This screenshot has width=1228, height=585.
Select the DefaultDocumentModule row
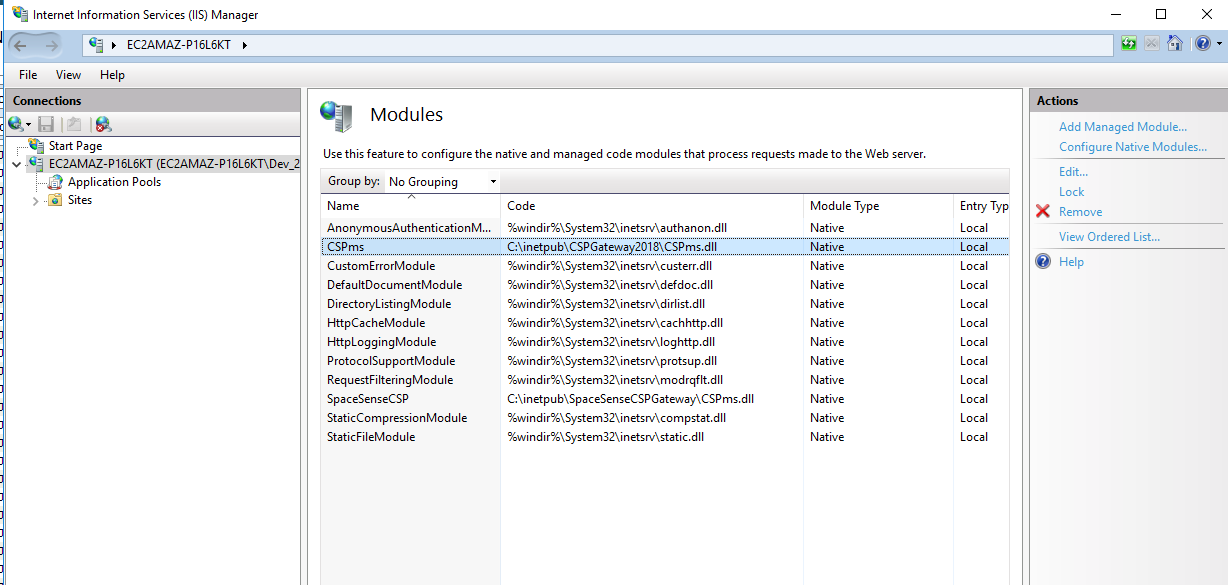665,285
